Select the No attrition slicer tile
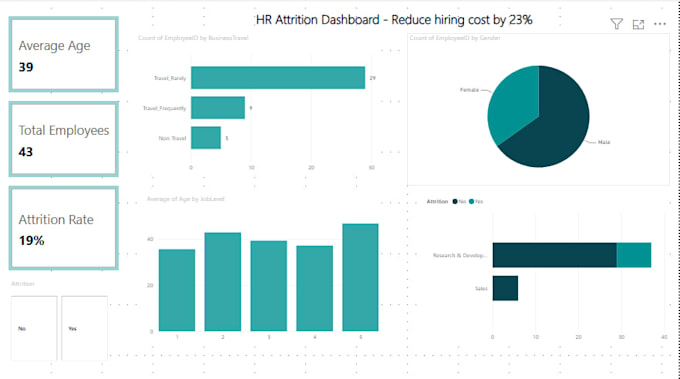 (34, 328)
